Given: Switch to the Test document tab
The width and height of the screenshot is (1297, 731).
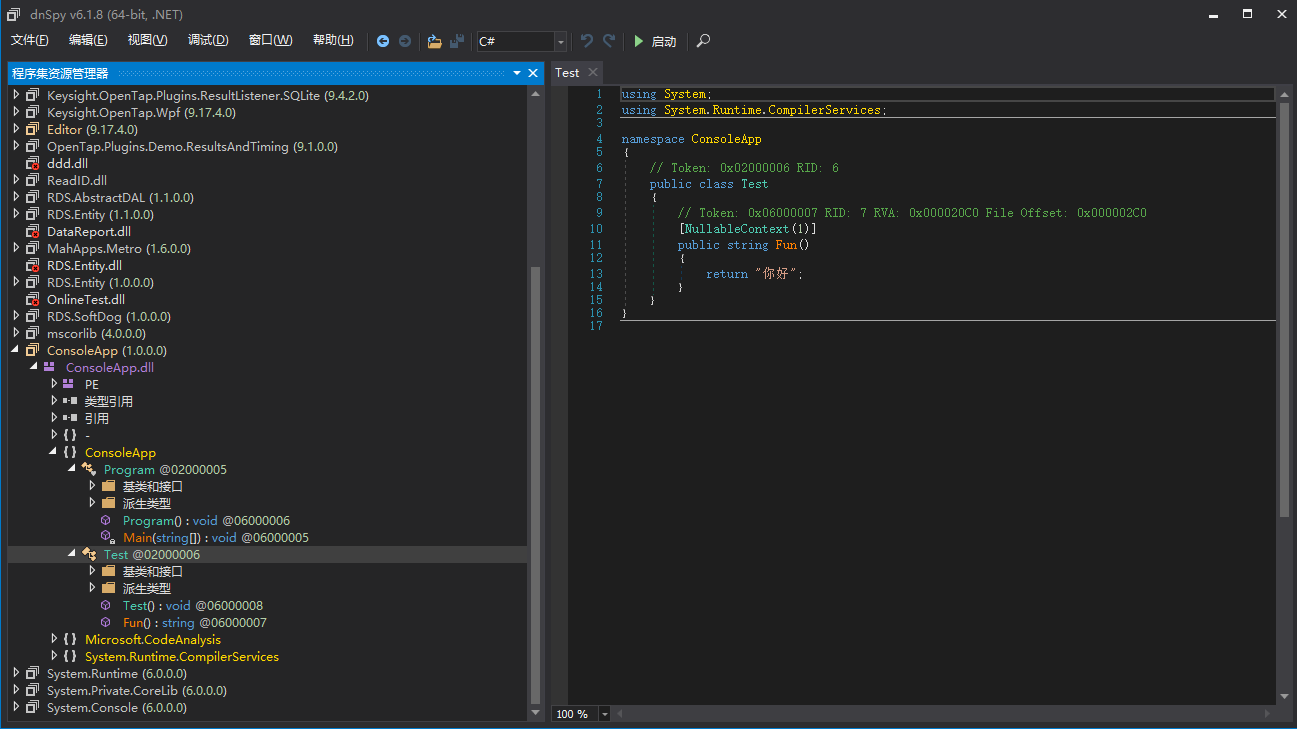Looking at the screenshot, I should click(x=567, y=72).
